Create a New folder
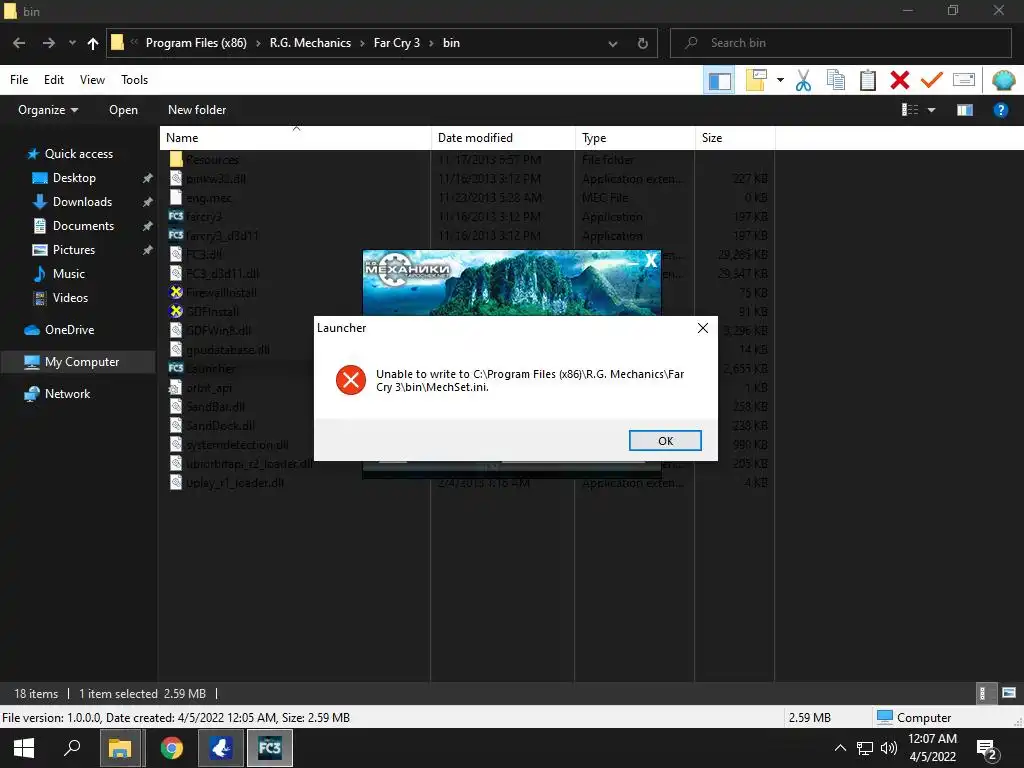 point(197,110)
